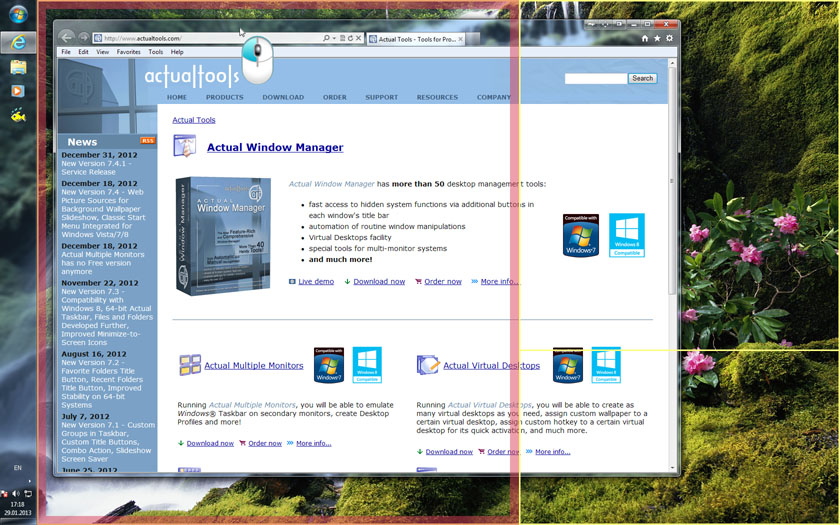Click Download now under Multiple Monitors
Viewport: 840px width, 525px height.
(210, 444)
